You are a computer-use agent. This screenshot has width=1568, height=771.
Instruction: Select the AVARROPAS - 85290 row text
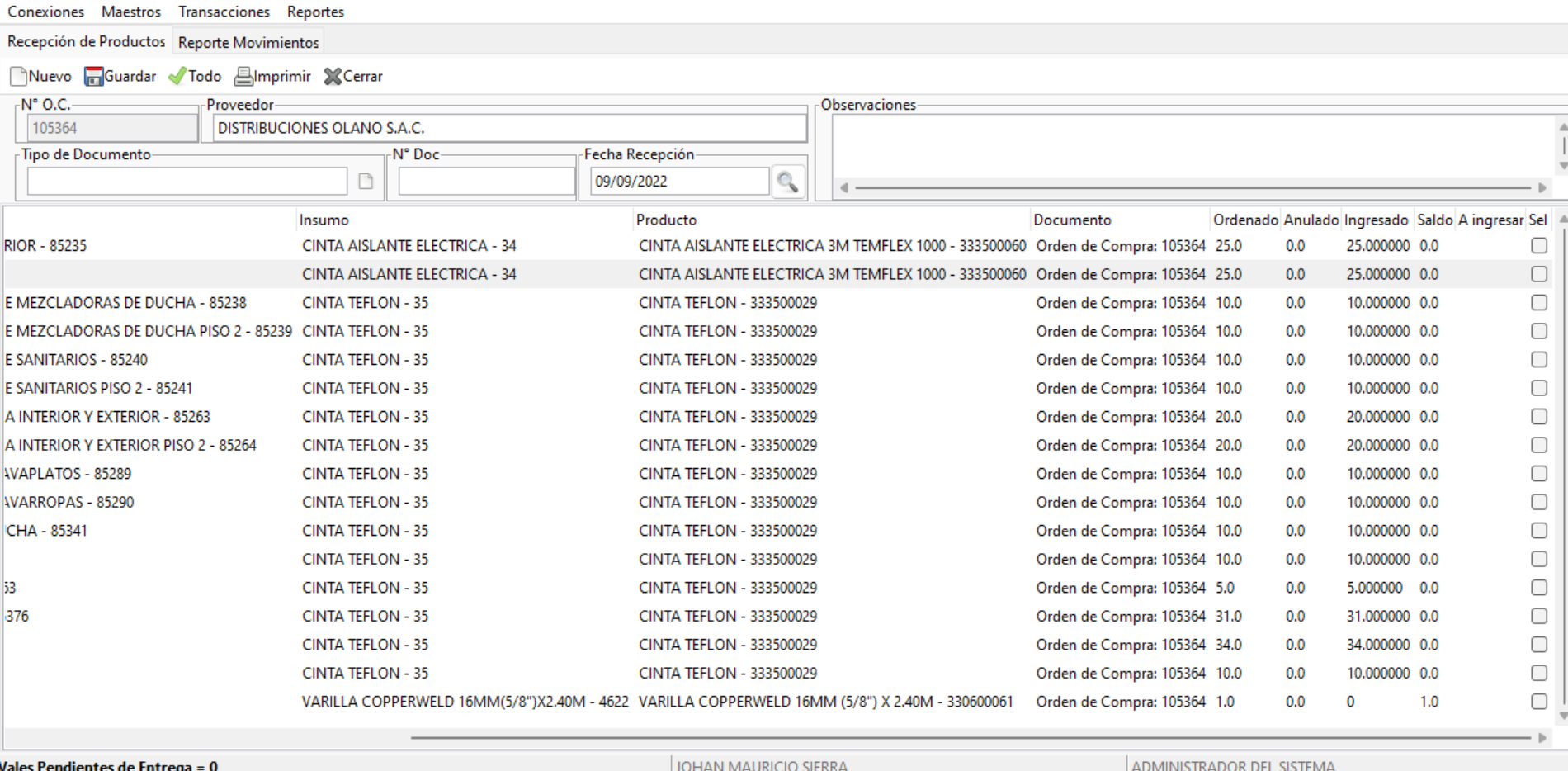68,502
